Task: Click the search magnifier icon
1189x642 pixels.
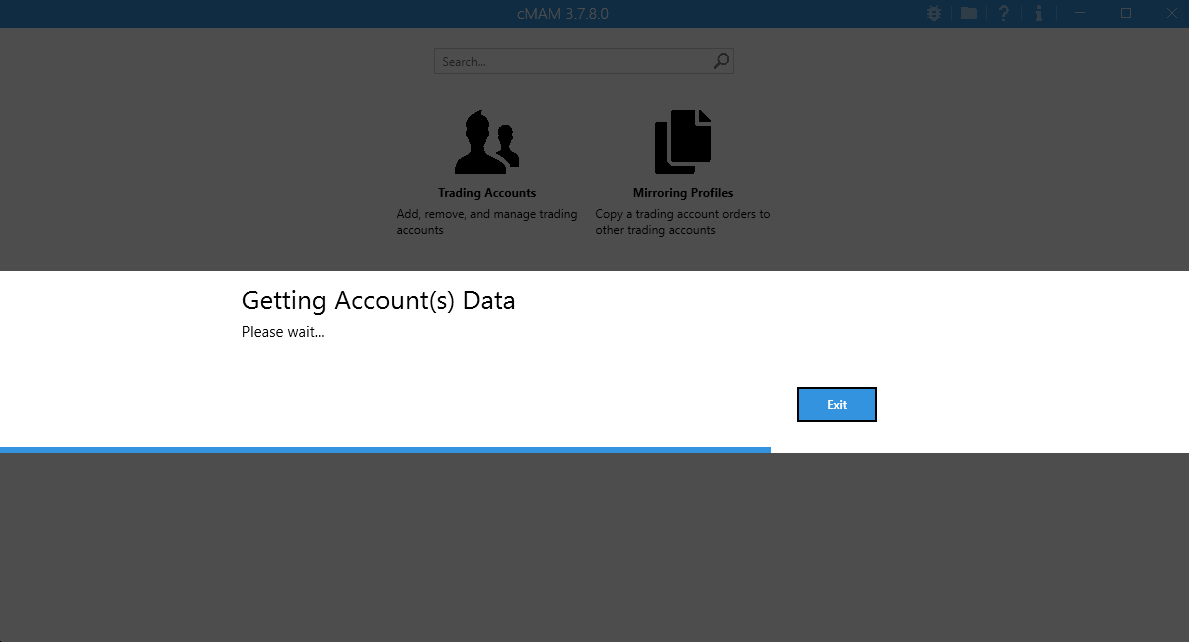Action: point(721,62)
